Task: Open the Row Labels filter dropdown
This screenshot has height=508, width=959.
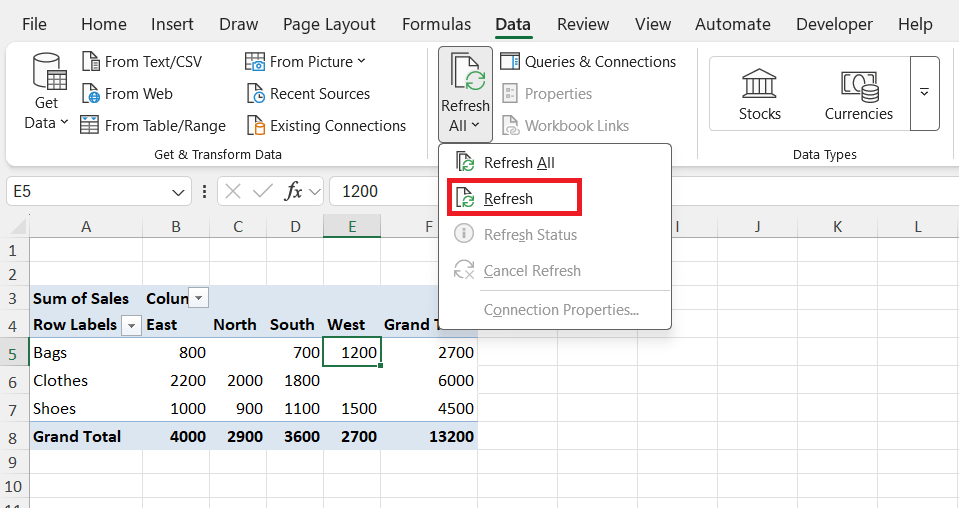Action: pyautogui.click(x=131, y=325)
